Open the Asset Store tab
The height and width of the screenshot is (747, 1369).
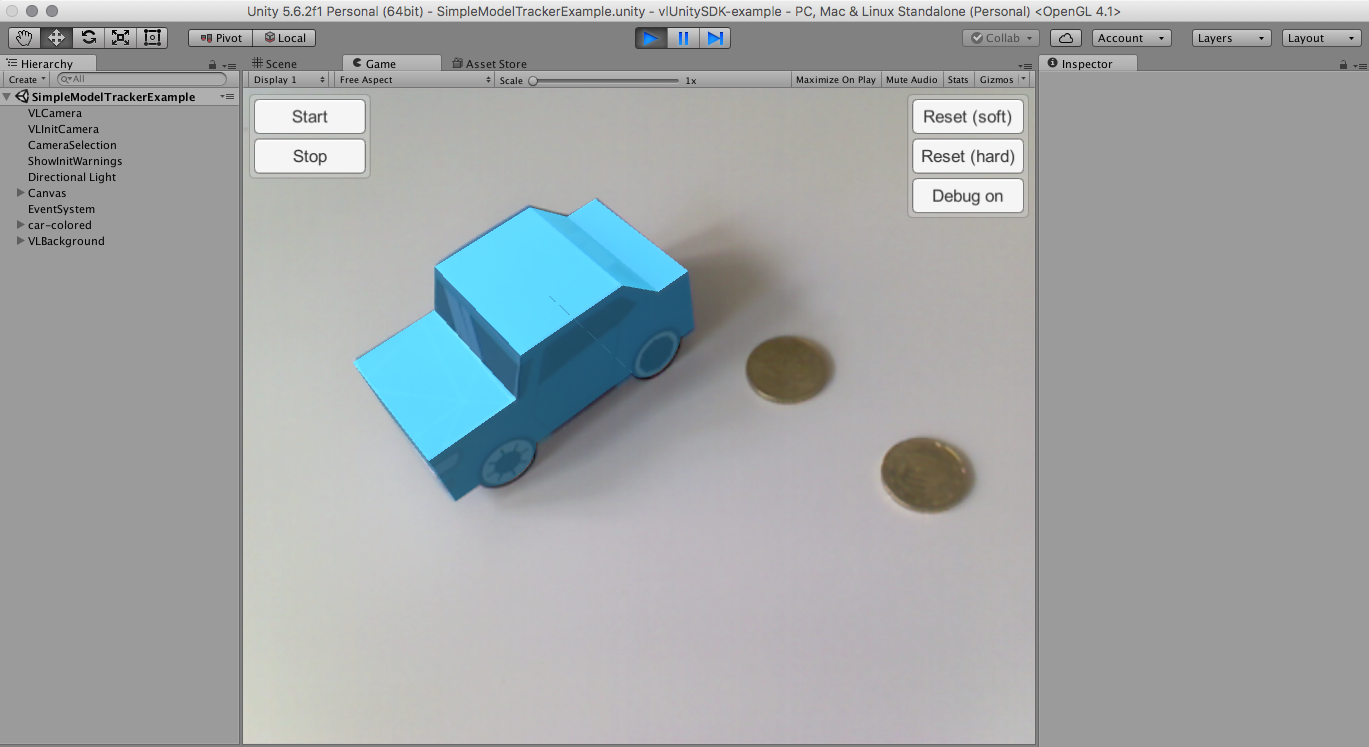490,63
